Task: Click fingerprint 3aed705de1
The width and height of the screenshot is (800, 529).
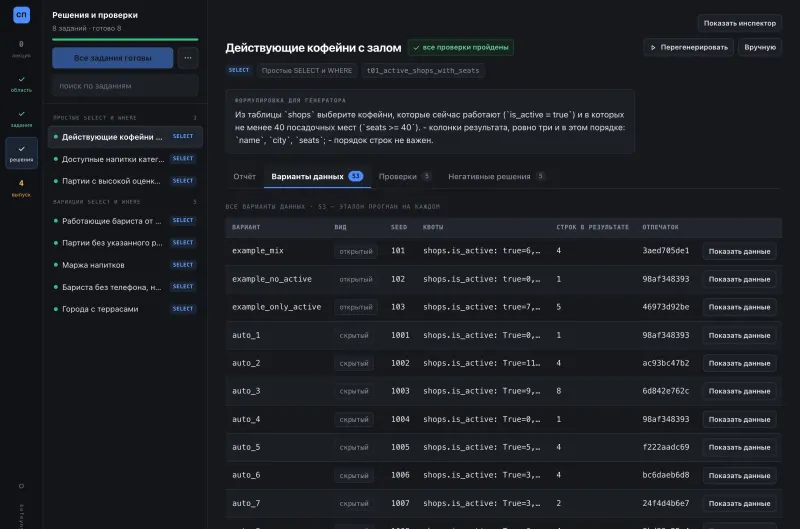Action: coord(665,250)
